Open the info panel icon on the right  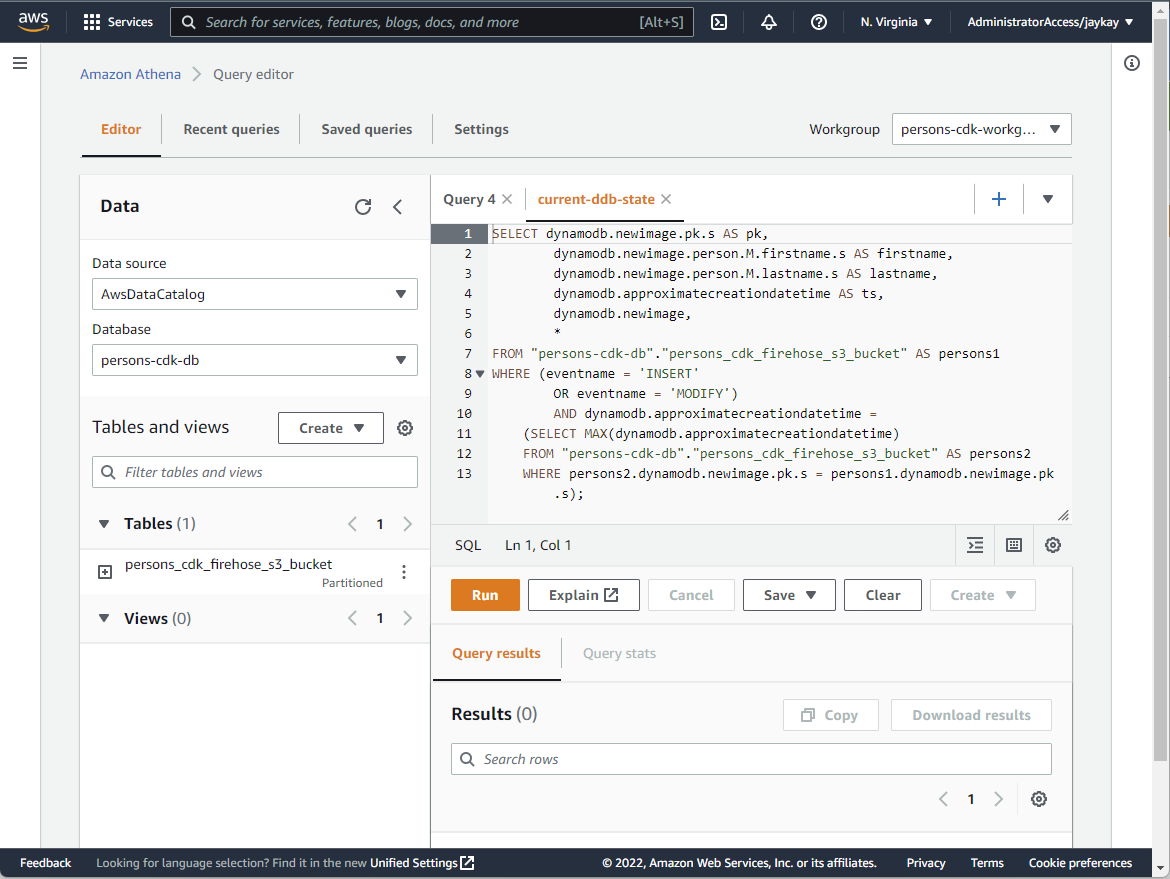point(1131,63)
